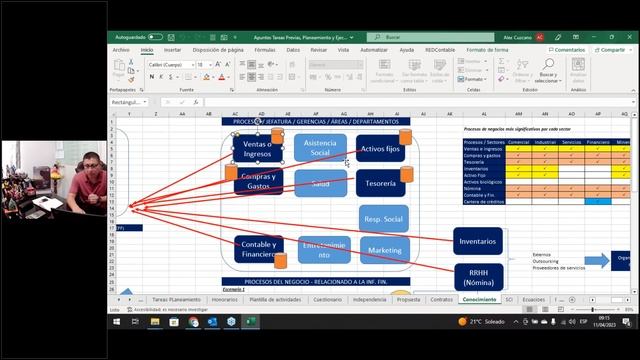Toggle italic K formatting

click(161, 77)
